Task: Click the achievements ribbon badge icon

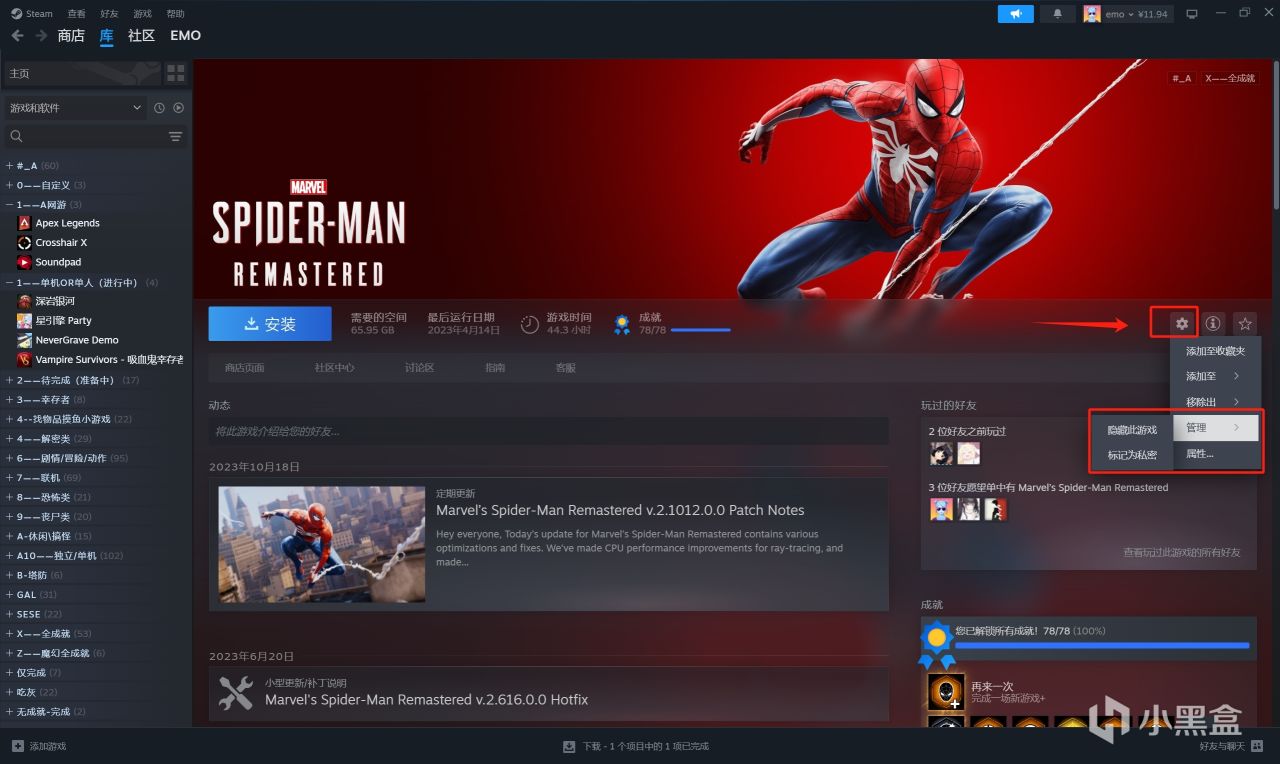Action: tap(622, 324)
